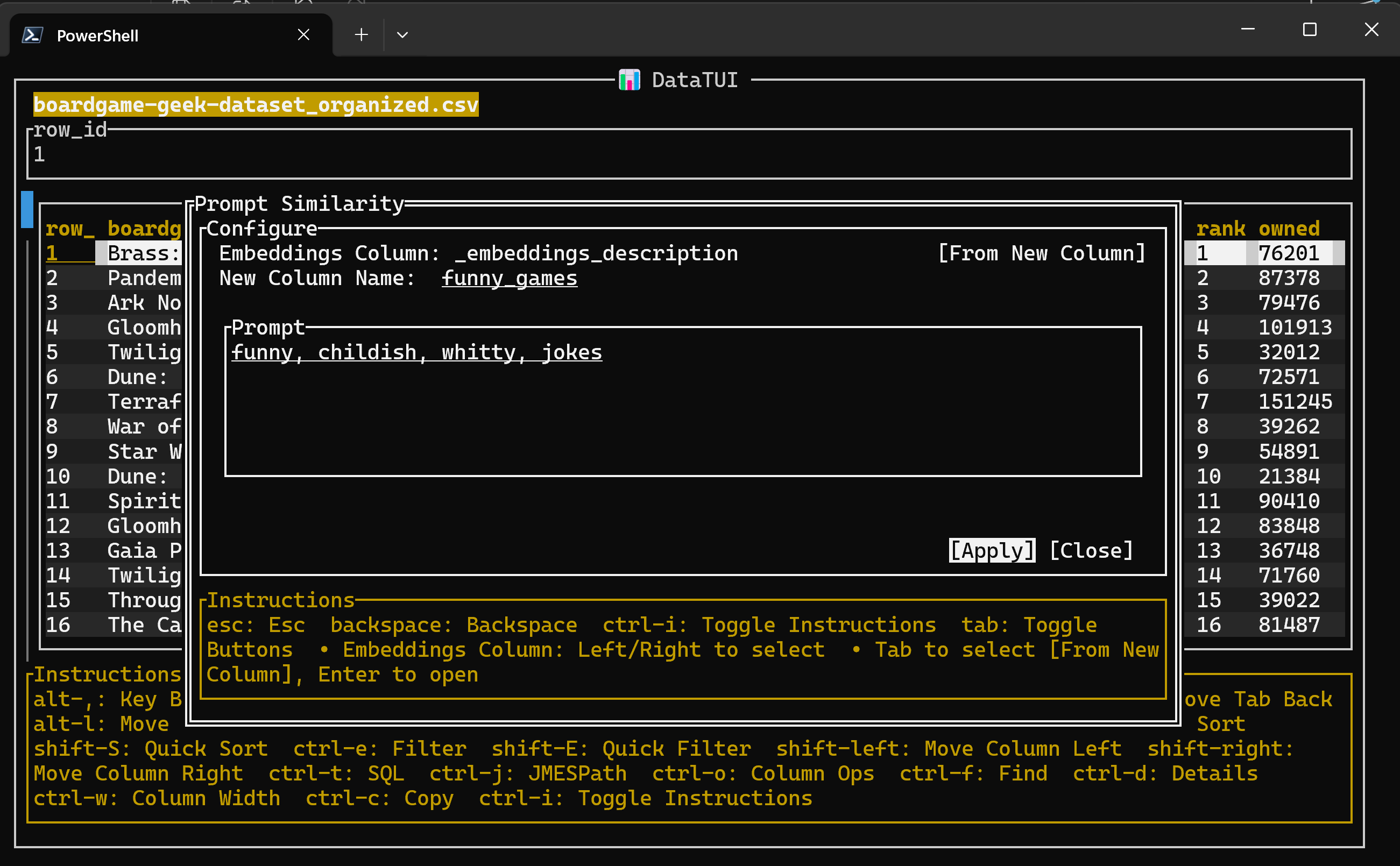Screen dimensions: 1400x866
Task: Open a new terminal tab
Action: (361, 35)
